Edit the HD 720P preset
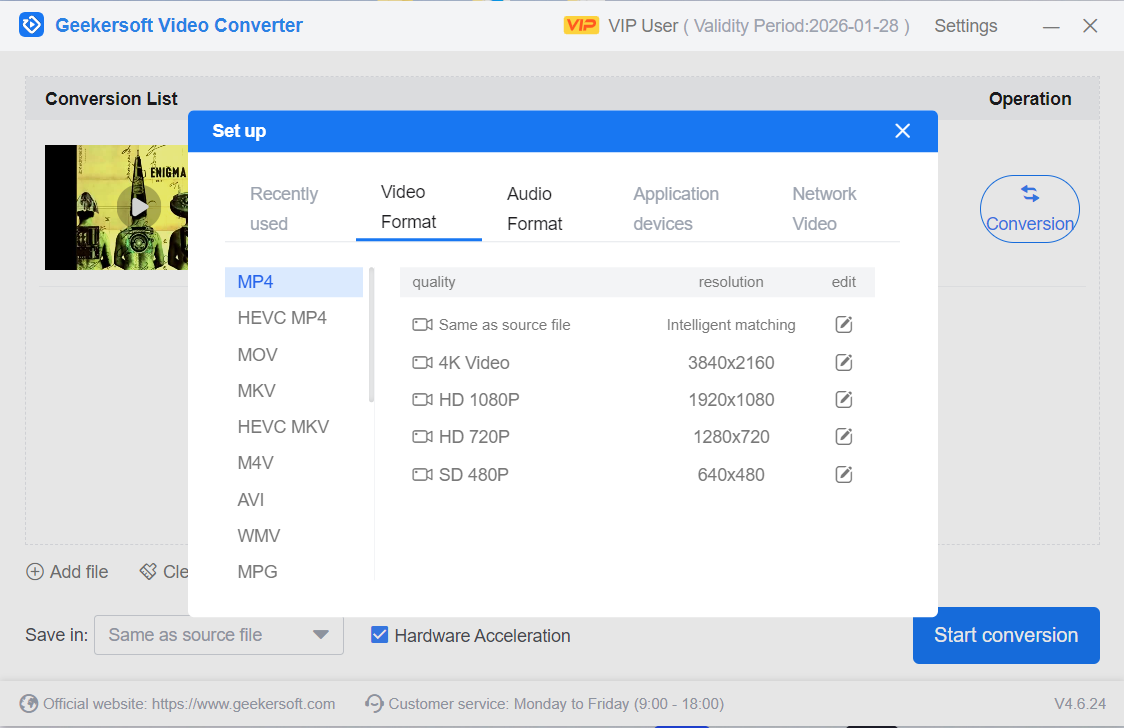Image resolution: width=1124 pixels, height=728 pixels. point(844,436)
